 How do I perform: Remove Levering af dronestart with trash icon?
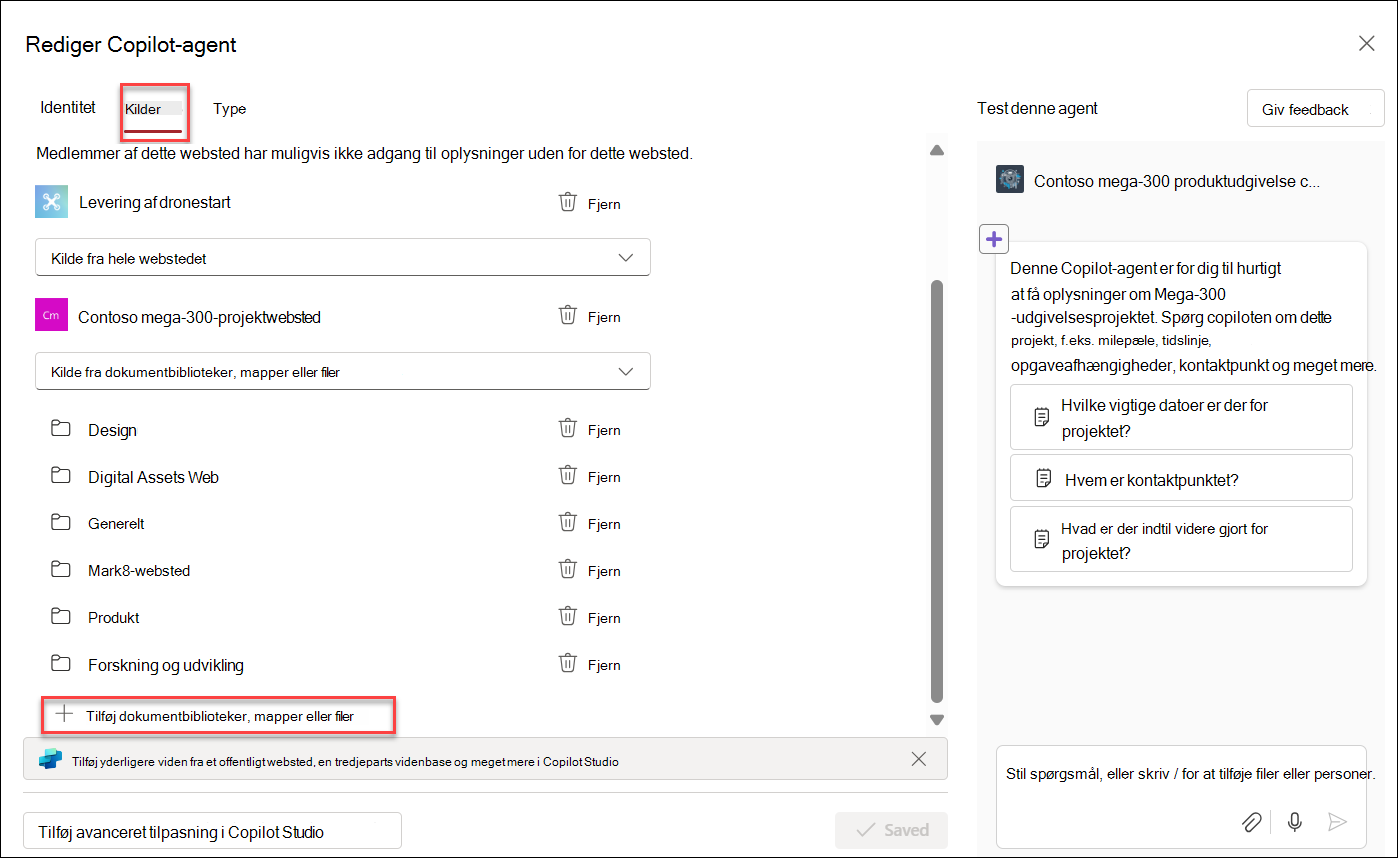tap(567, 202)
